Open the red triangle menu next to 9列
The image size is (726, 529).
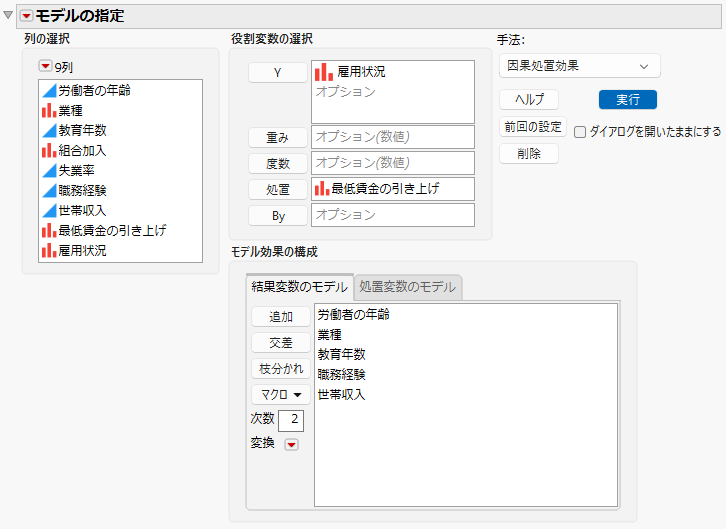coord(45,67)
